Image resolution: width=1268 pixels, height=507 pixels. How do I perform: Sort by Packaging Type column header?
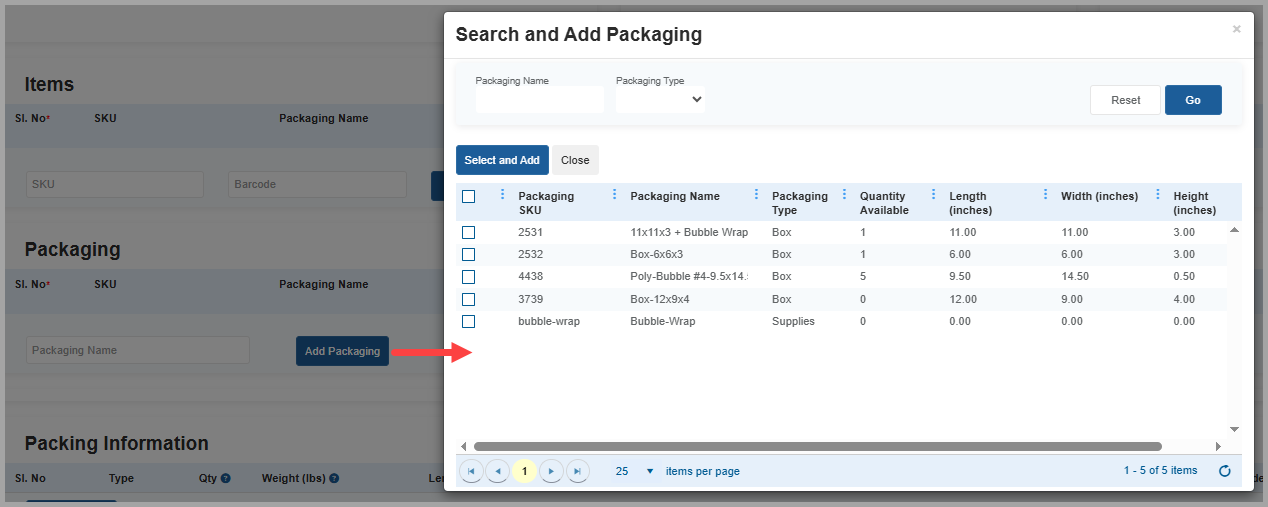pyautogui.click(x=800, y=203)
